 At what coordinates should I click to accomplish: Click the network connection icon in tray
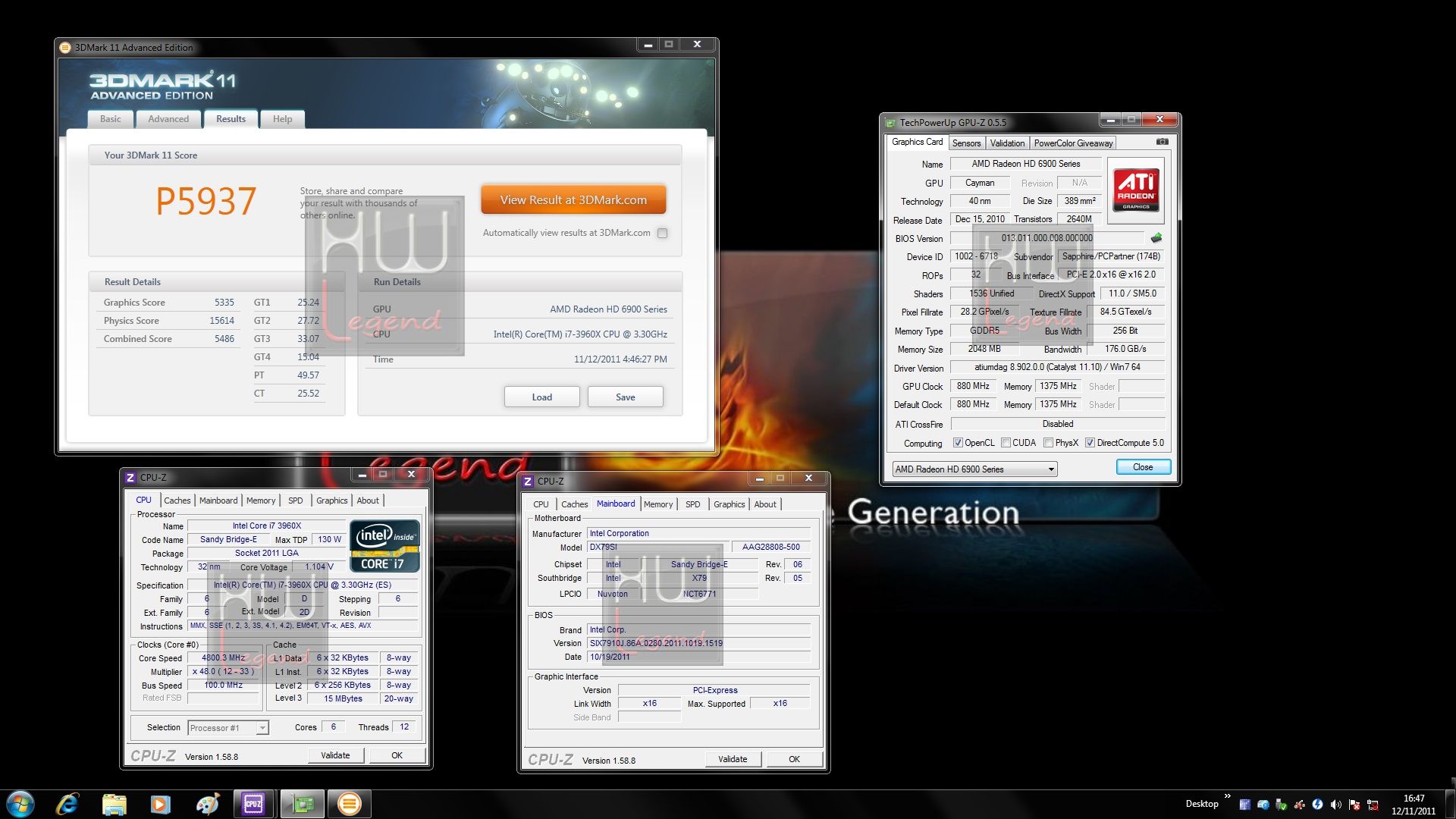click(1372, 804)
